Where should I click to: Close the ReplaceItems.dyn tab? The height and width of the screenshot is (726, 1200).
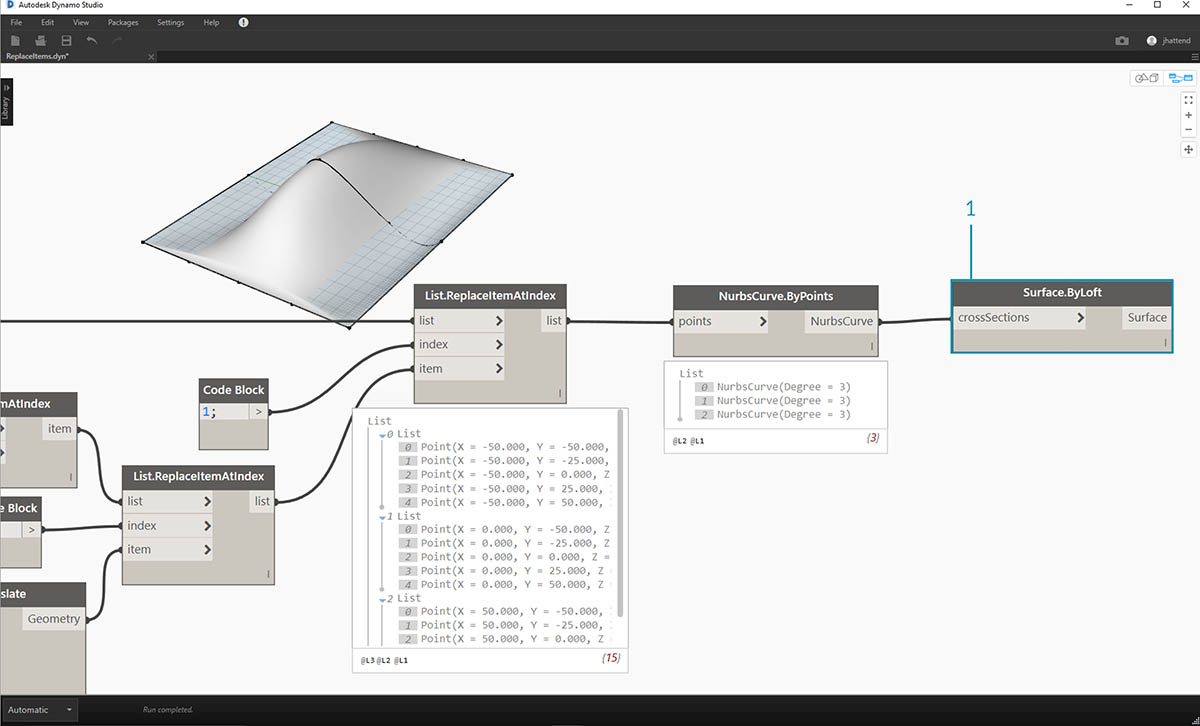pyautogui.click(x=151, y=57)
